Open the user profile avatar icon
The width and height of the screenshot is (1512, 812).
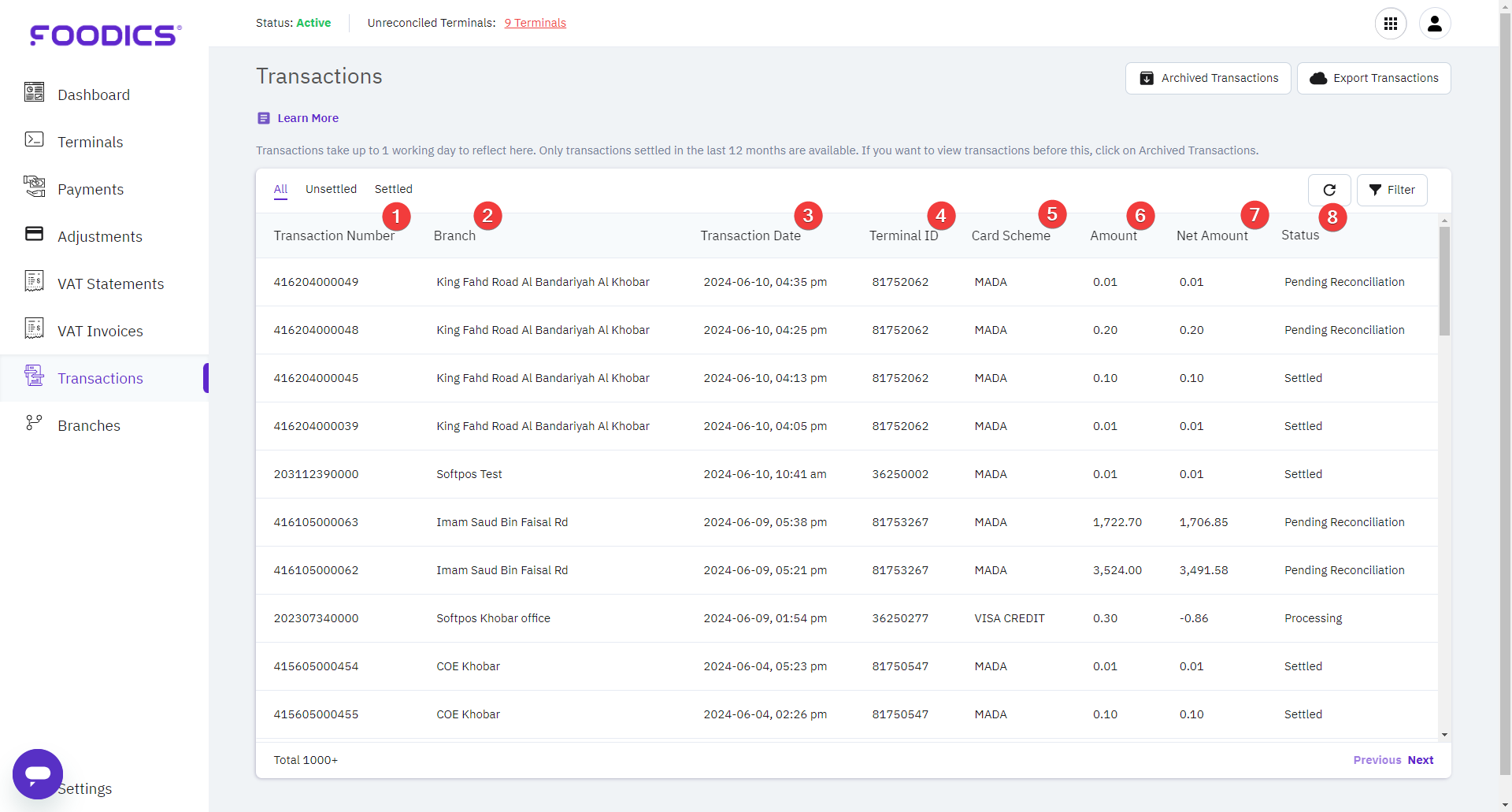coord(1435,24)
